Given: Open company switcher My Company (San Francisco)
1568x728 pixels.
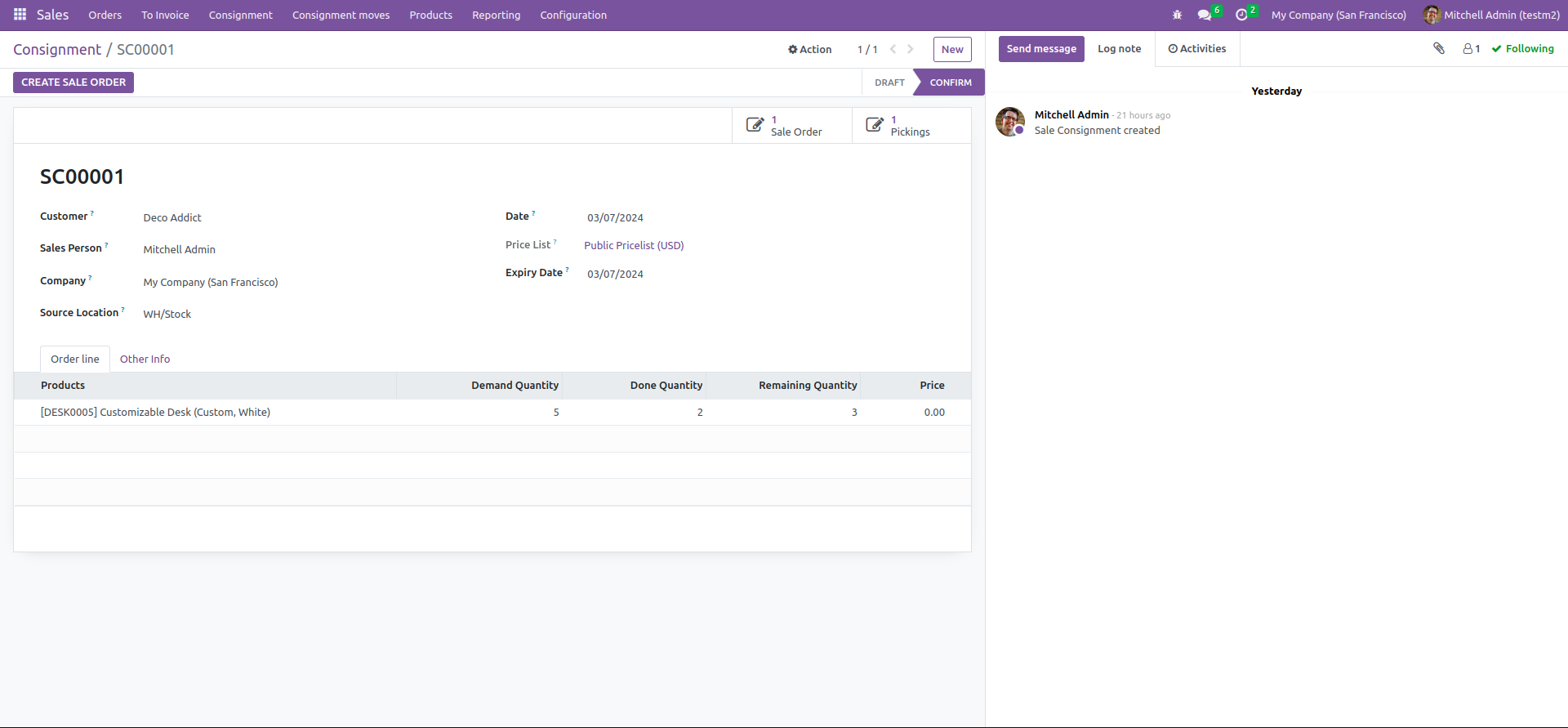Looking at the screenshot, I should coord(1339,15).
